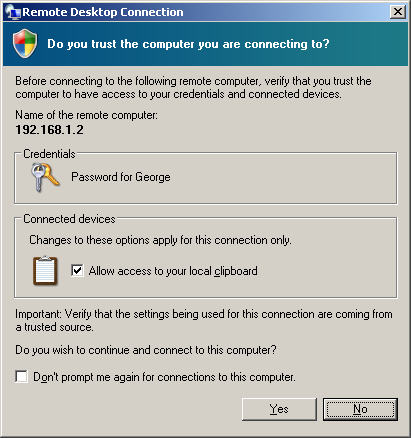Click the Credentials group label
This screenshot has width=411, height=438.
coord(49,154)
